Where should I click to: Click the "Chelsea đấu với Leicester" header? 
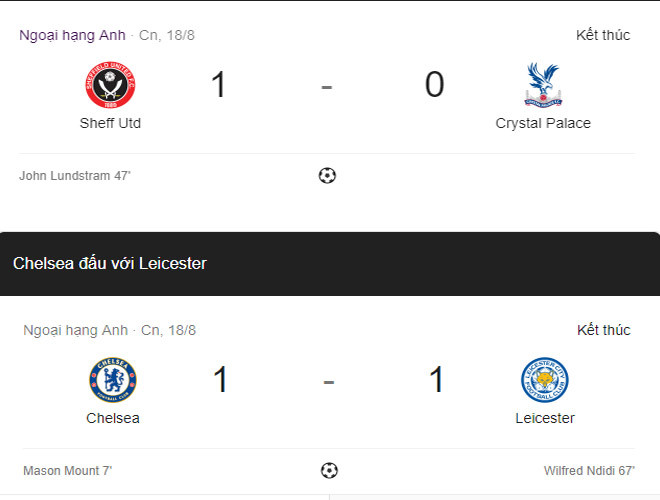tap(110, 264)
